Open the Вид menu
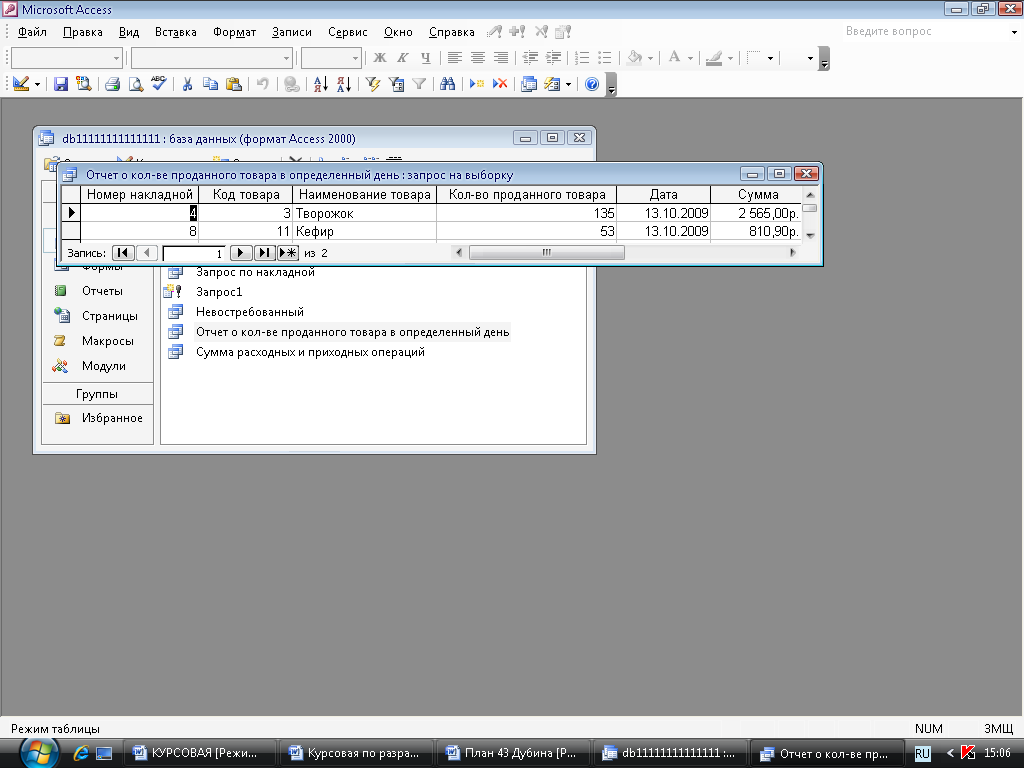This screenshot has height=768, width=1024. point(129,32)
